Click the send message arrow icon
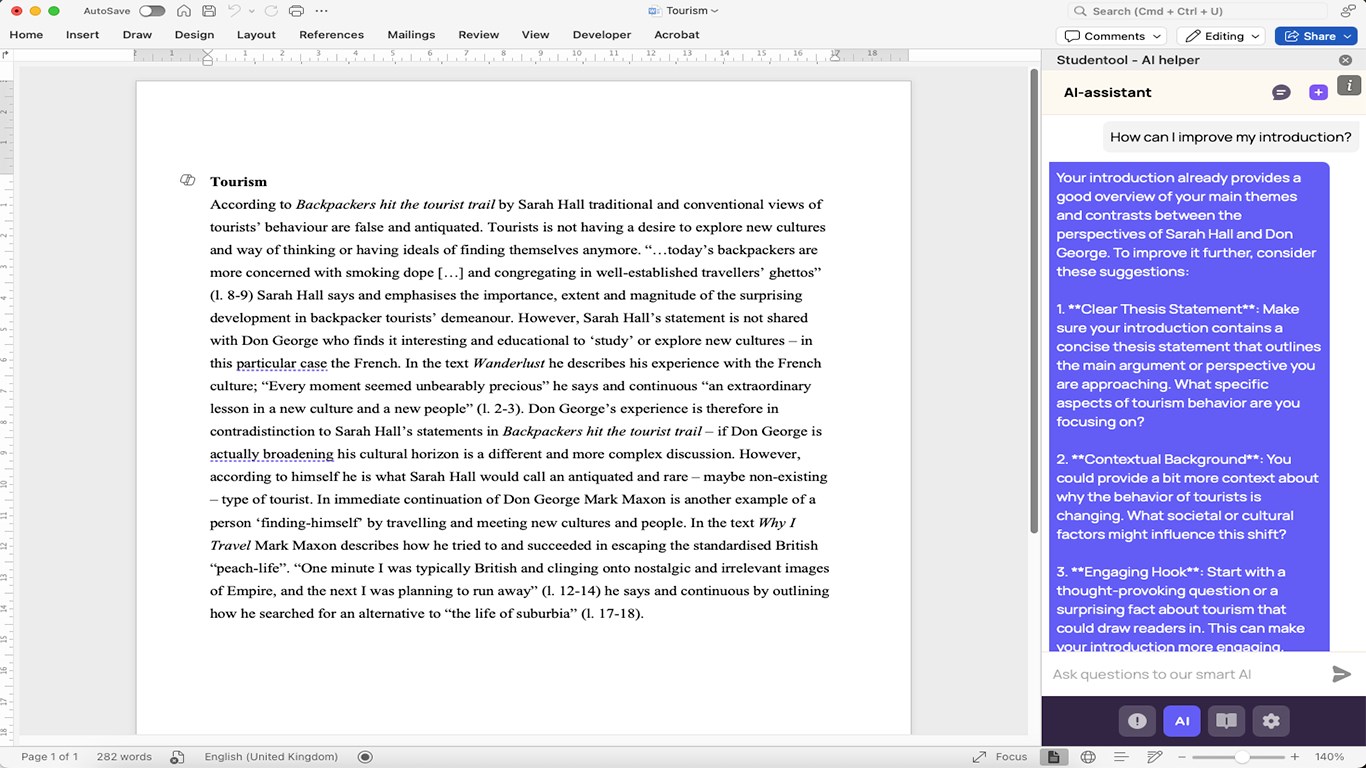 point(1341,674)
